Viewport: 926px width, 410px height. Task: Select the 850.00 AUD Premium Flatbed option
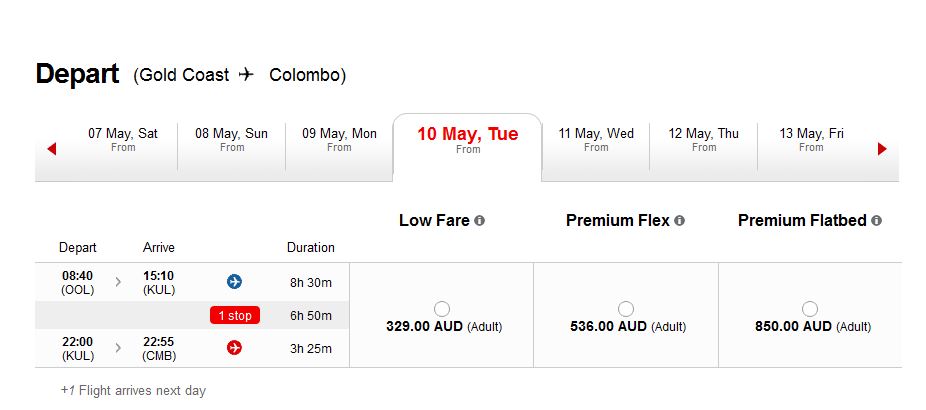click(x=810, y=309)
